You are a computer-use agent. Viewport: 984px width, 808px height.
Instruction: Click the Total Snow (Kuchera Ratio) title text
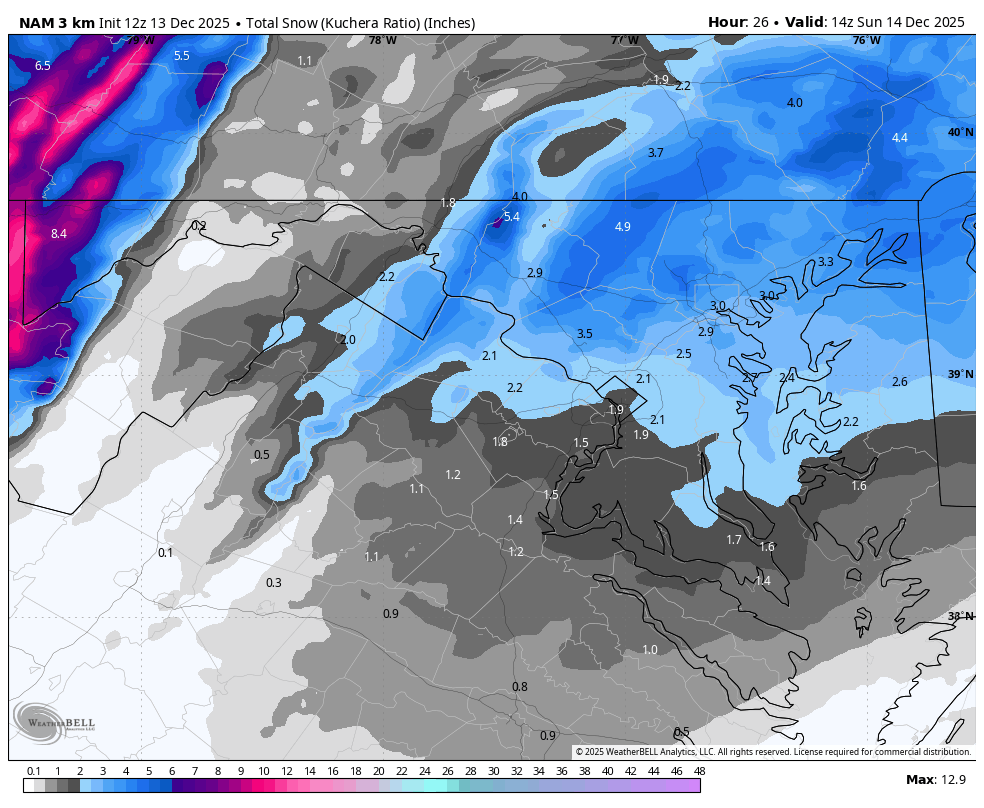367,23
